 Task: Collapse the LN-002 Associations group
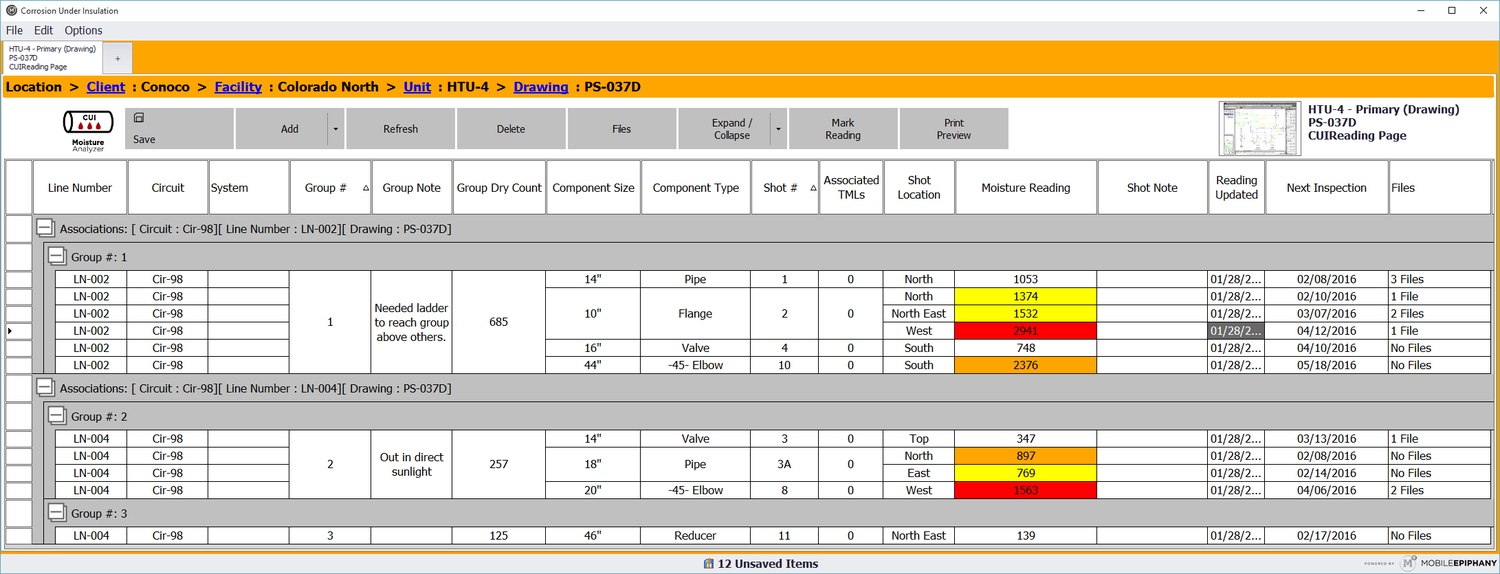[45, 229]
